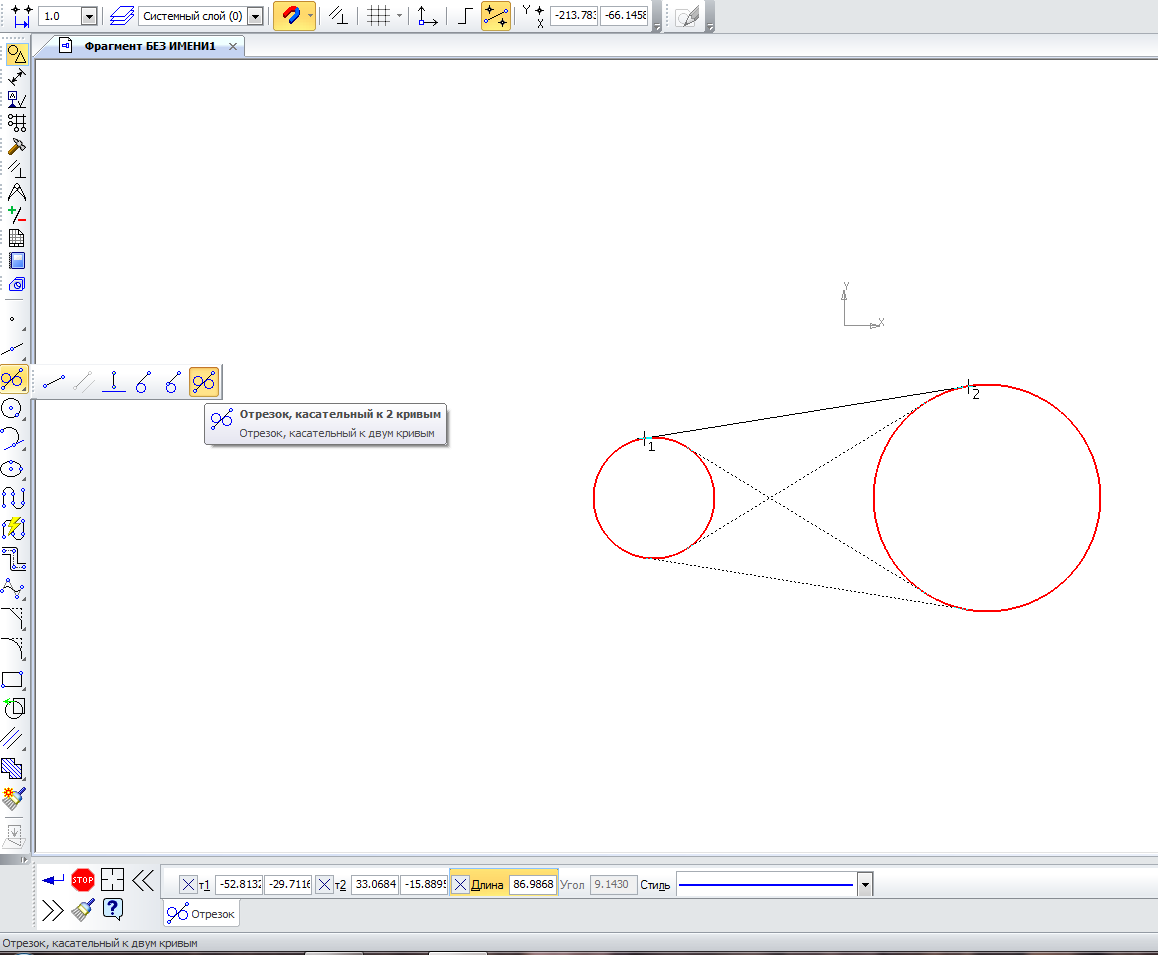The image size is (1158, 955).
Task: Open the hammer icon tools panel
Action: [x=16, y=146]
